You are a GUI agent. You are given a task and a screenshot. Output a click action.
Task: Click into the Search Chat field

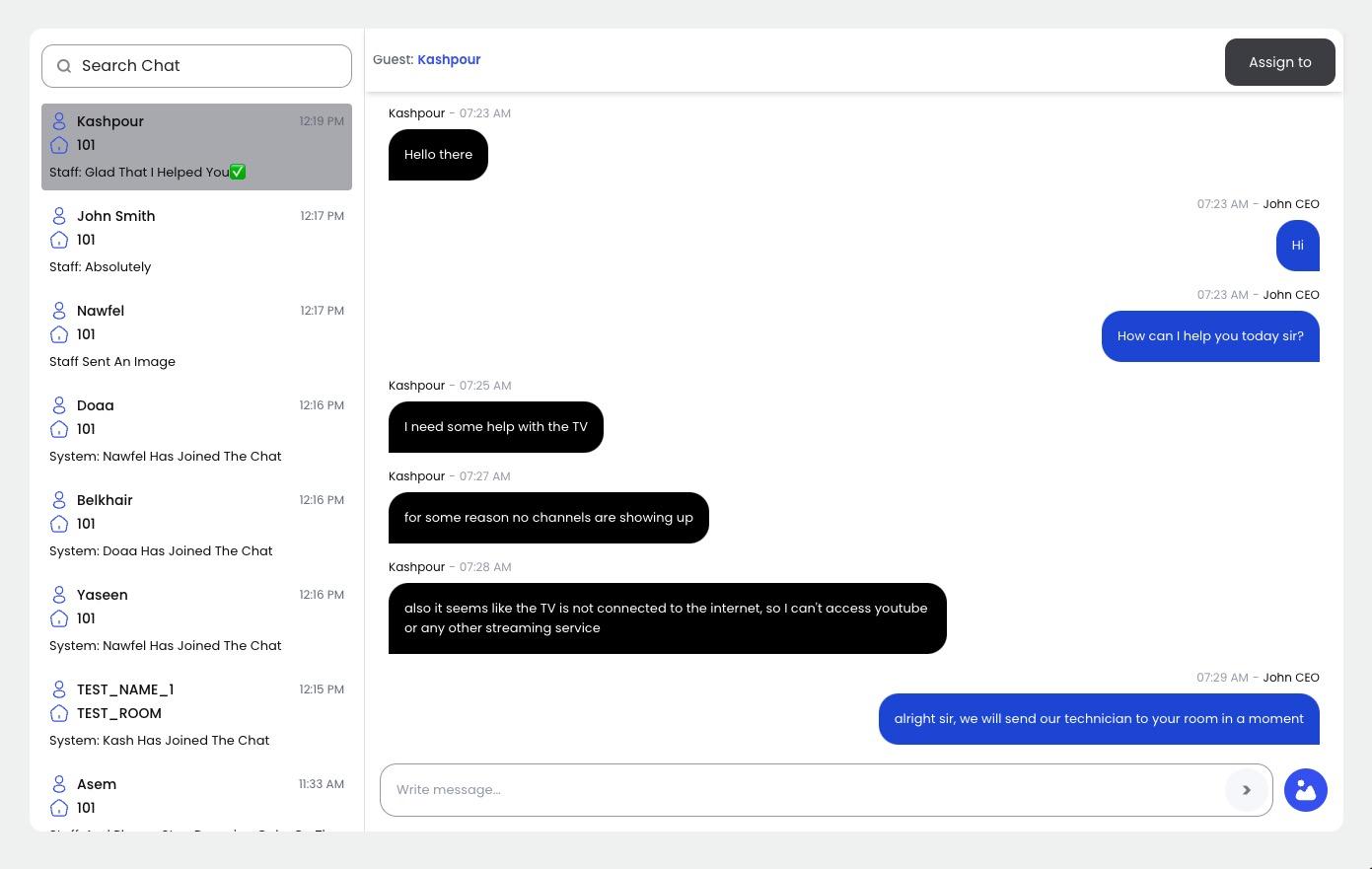click(x=207, y=66)
